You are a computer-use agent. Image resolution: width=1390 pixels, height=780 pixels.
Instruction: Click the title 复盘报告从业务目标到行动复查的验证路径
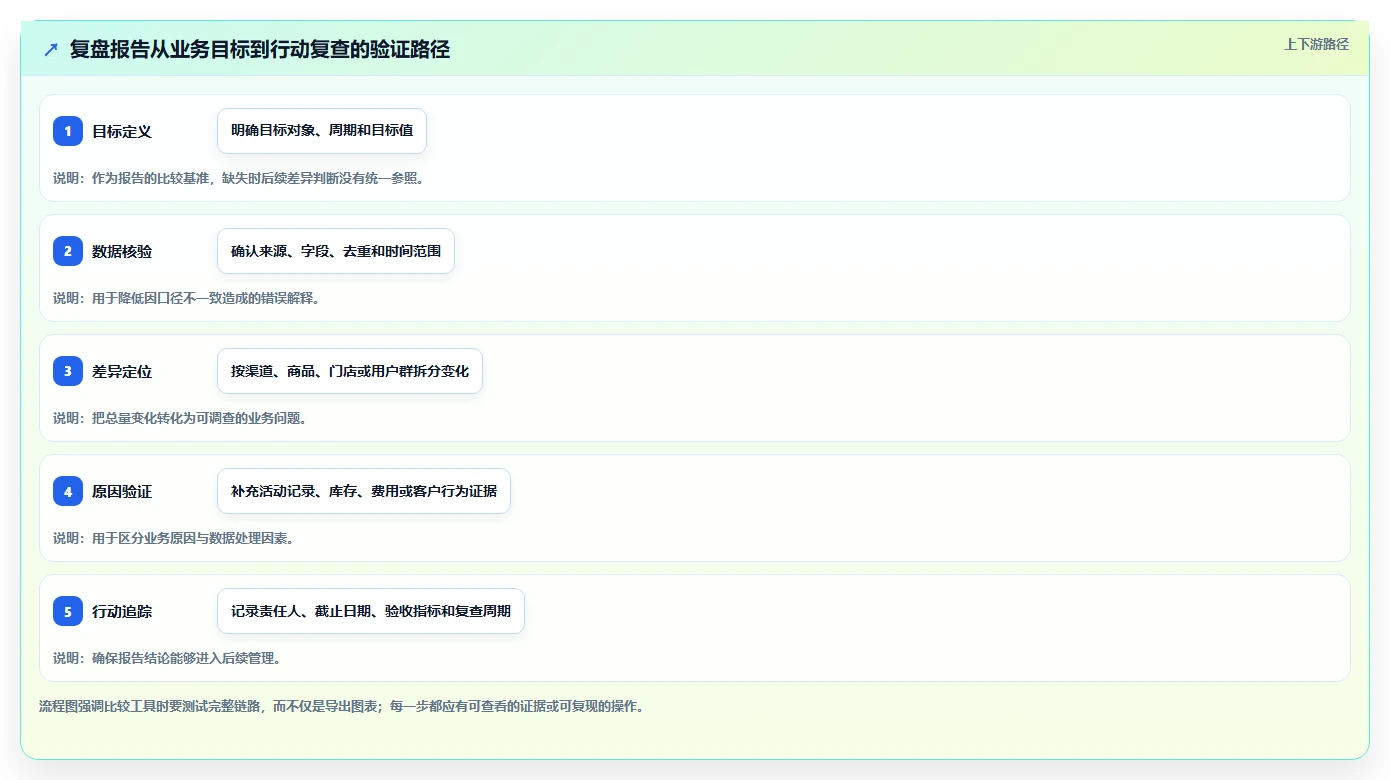pyautogui.click(x=260, y=50)
